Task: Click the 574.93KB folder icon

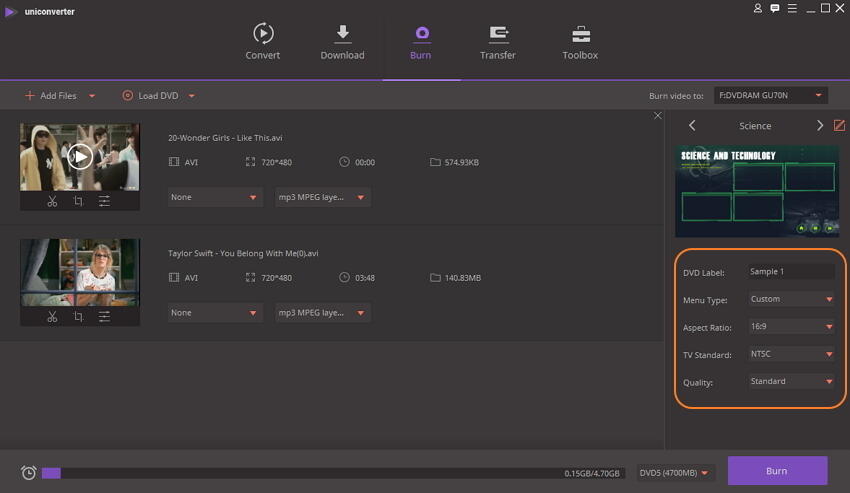Action: click(x=435, y=162)
